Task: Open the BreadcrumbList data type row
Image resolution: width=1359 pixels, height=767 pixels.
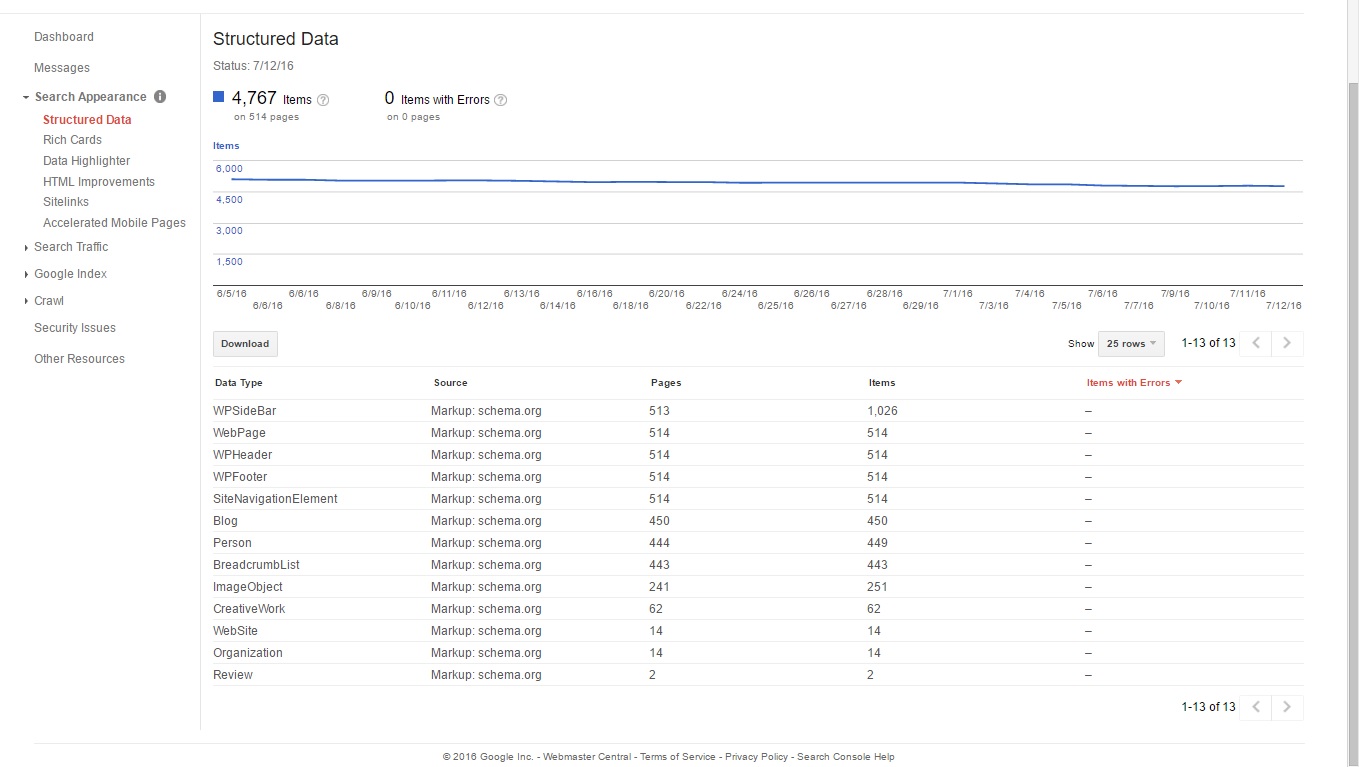Action: [x=256, y=565]
